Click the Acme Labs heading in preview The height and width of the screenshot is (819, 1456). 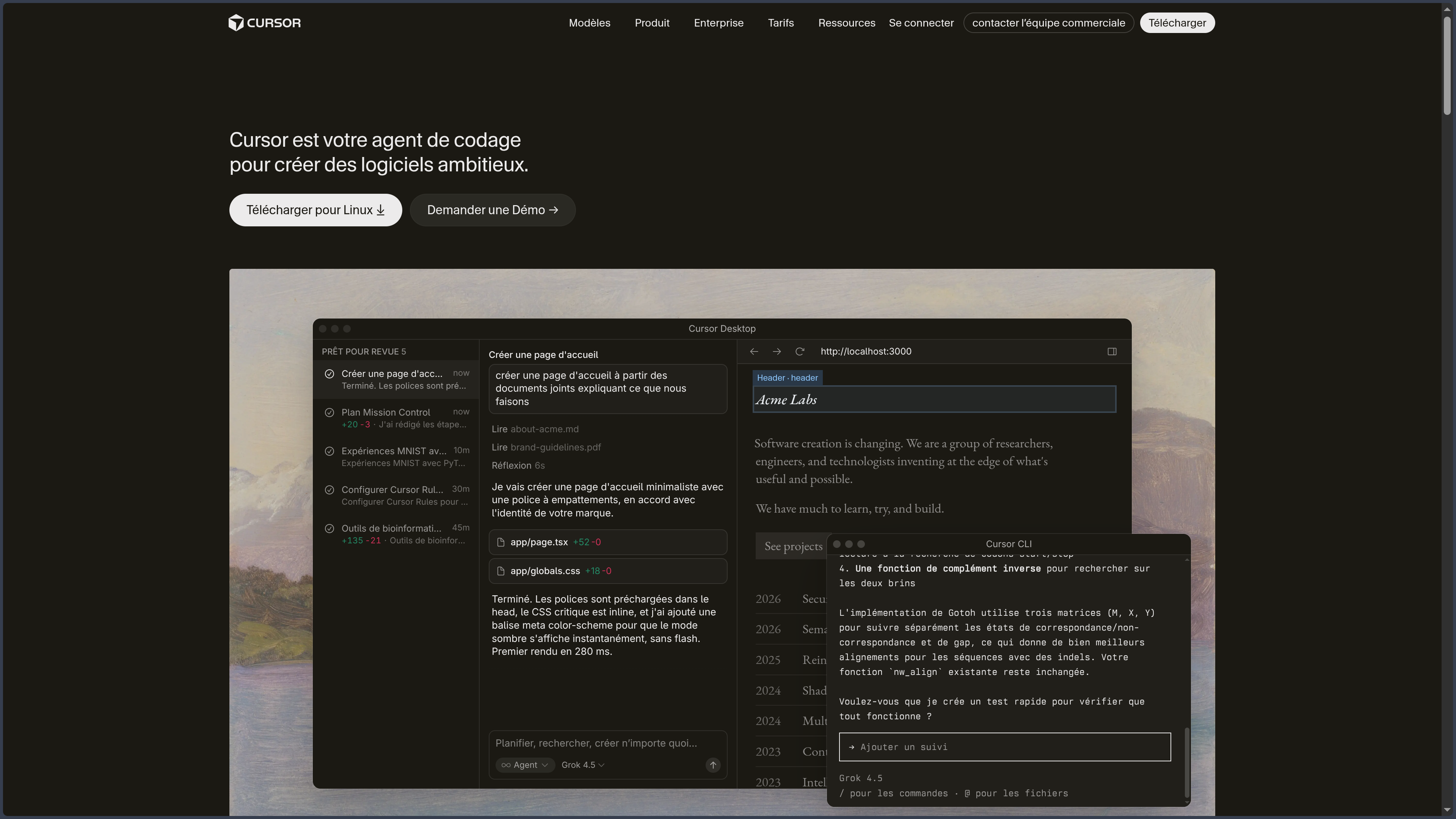click(786, 400)
